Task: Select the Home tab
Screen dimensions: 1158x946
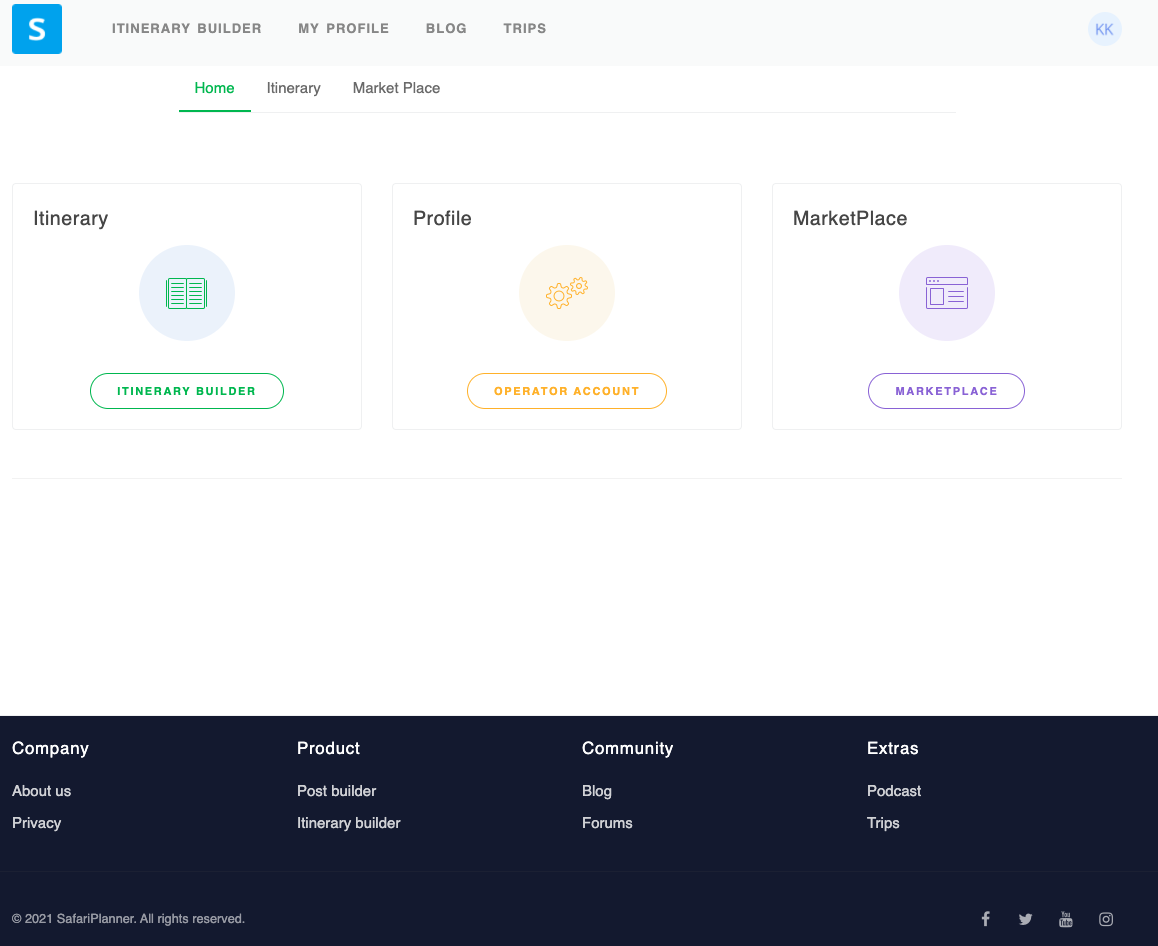Action: (x=214, y=88)
